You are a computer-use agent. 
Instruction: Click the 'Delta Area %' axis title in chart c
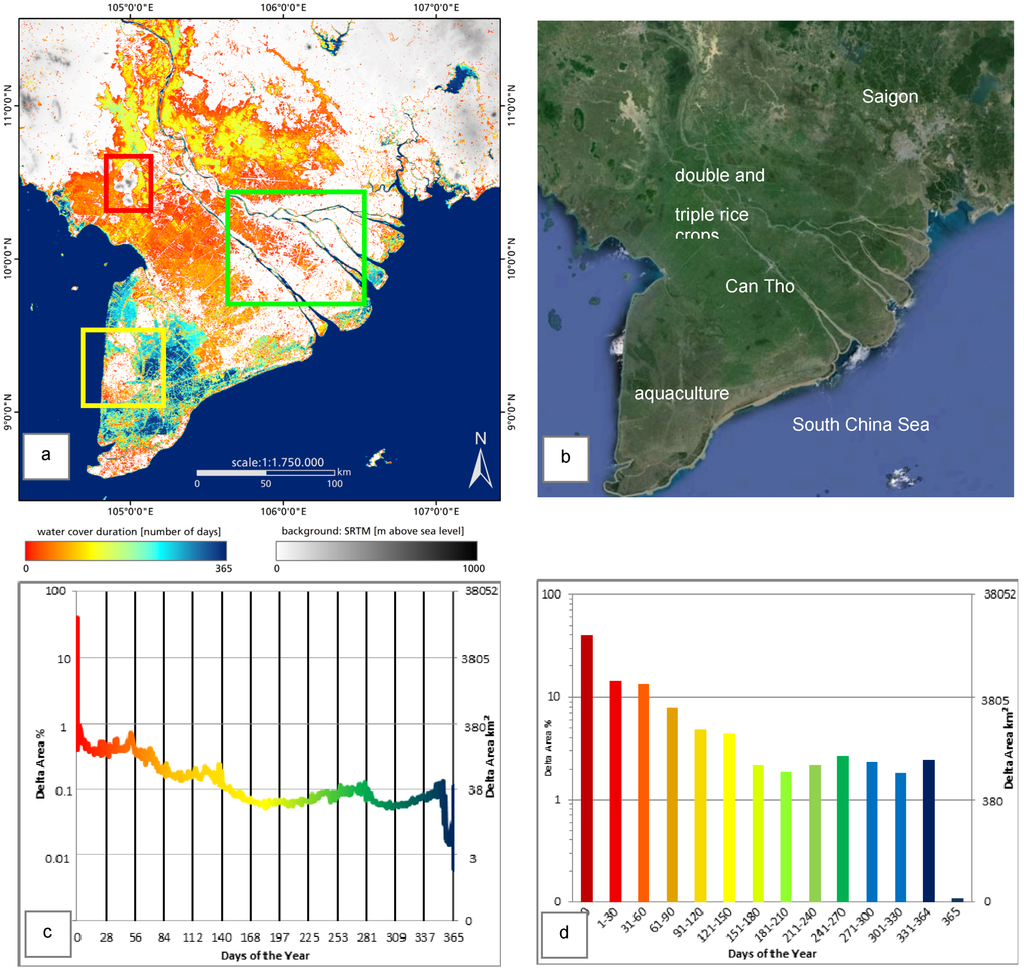(40, 763)
